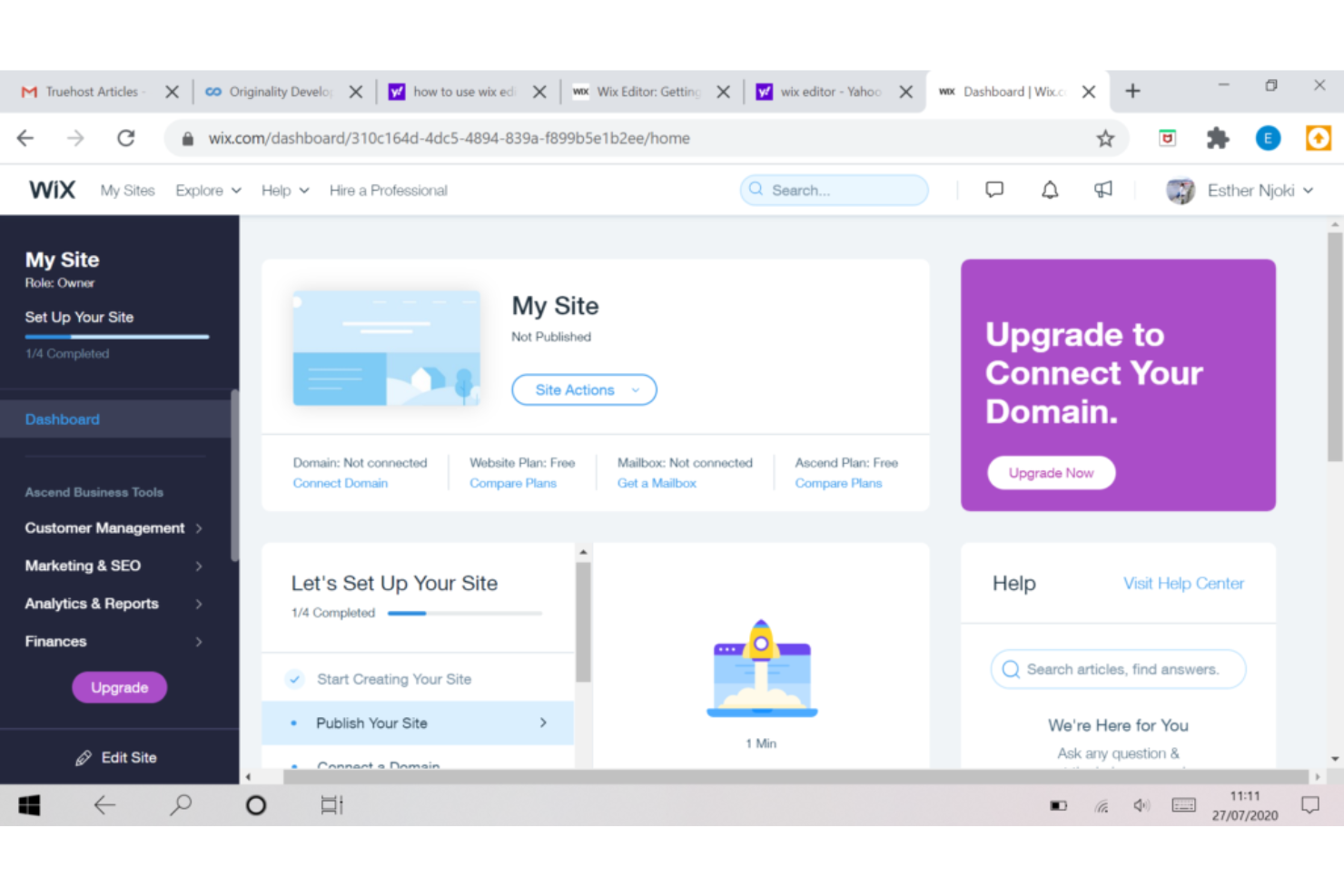This screenshot has width=1344, height=896.
Task: Click Get a Mailbox link
Action: pos(657,483)
